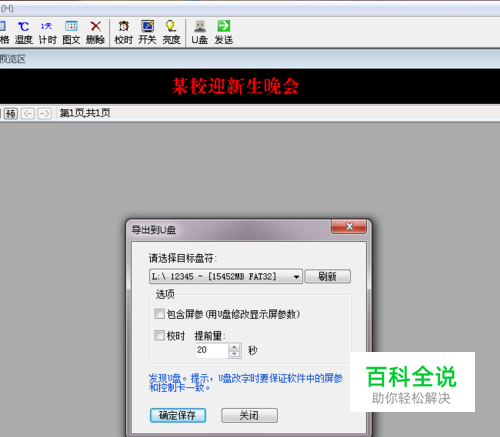
Task: Click the preview (预) button
Action: [x=11, y=114]
